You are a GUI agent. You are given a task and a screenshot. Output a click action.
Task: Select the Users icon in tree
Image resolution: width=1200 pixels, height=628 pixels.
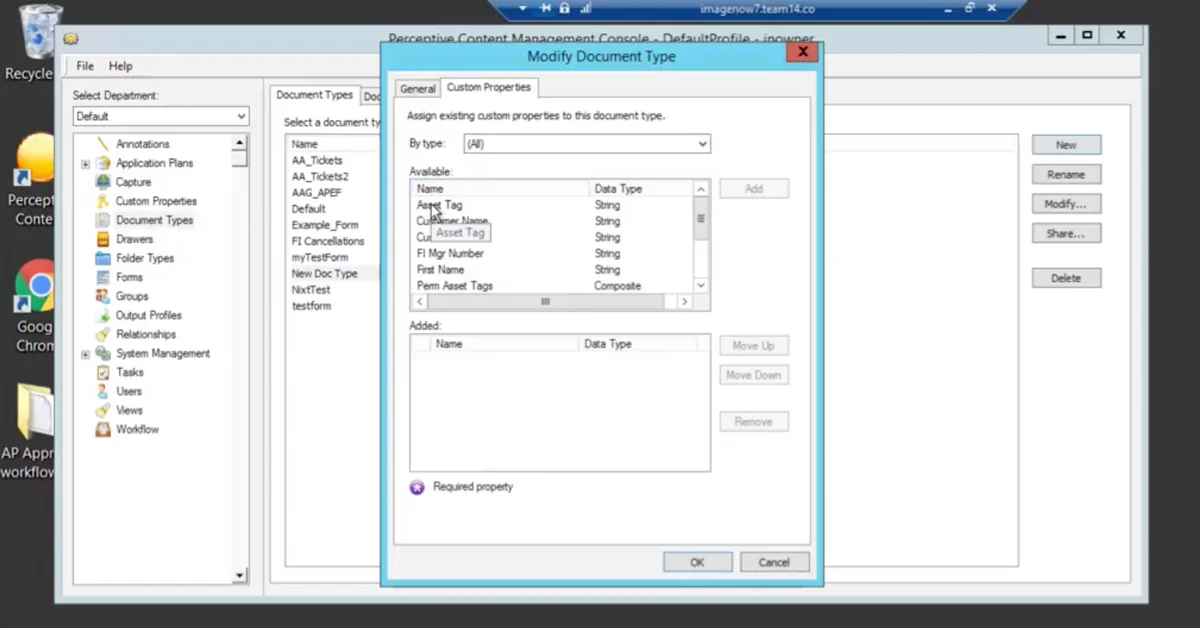click(103, 390)
